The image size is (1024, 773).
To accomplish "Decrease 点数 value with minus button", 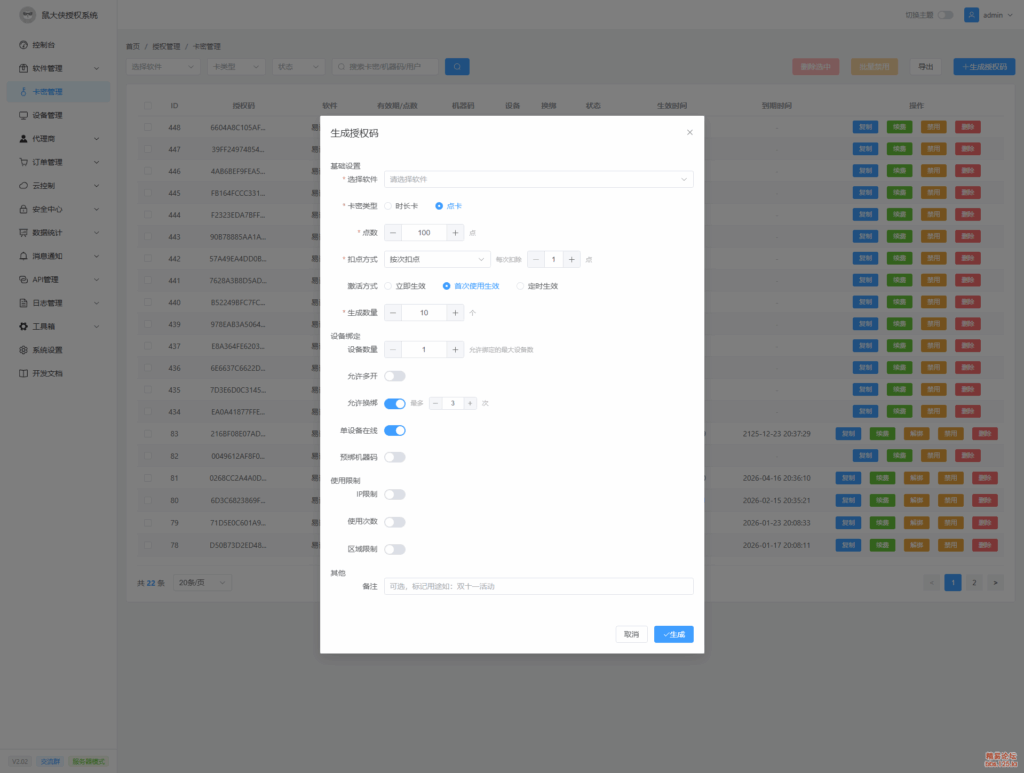I will point(393,232).
